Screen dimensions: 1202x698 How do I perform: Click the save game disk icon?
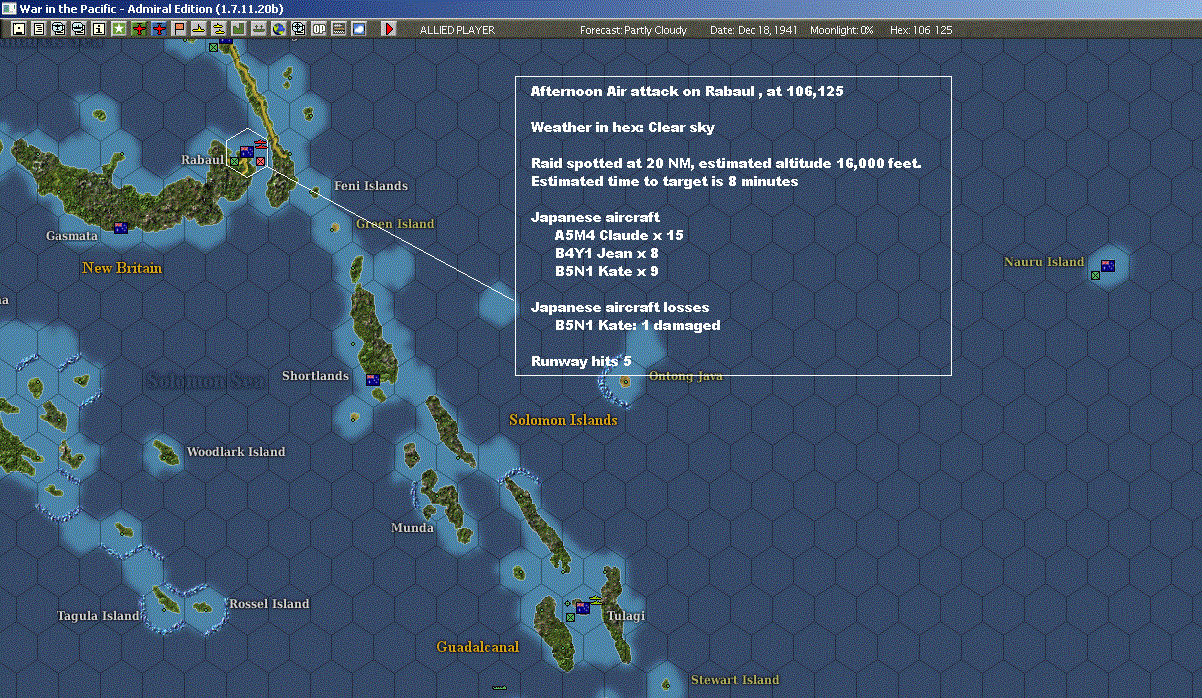pyautogui.click(x=19, y=30)
